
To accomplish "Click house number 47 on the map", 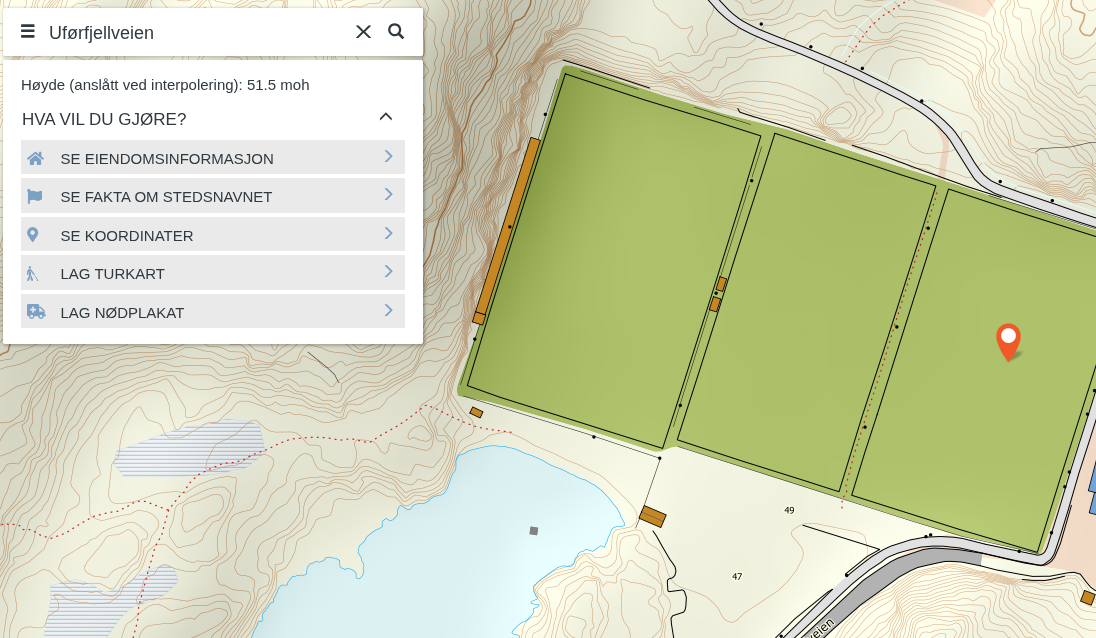I will tap(737, 577).
